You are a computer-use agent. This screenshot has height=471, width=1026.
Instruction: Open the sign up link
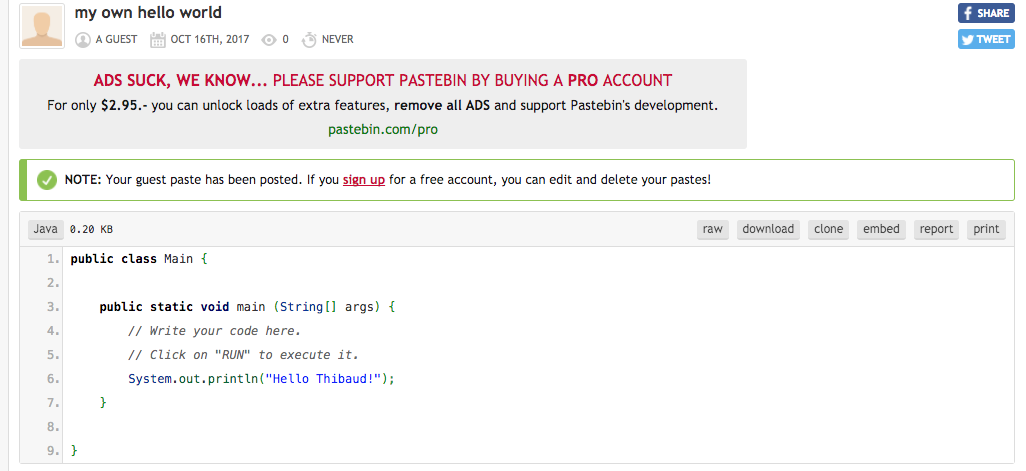[x=363, y=180]
